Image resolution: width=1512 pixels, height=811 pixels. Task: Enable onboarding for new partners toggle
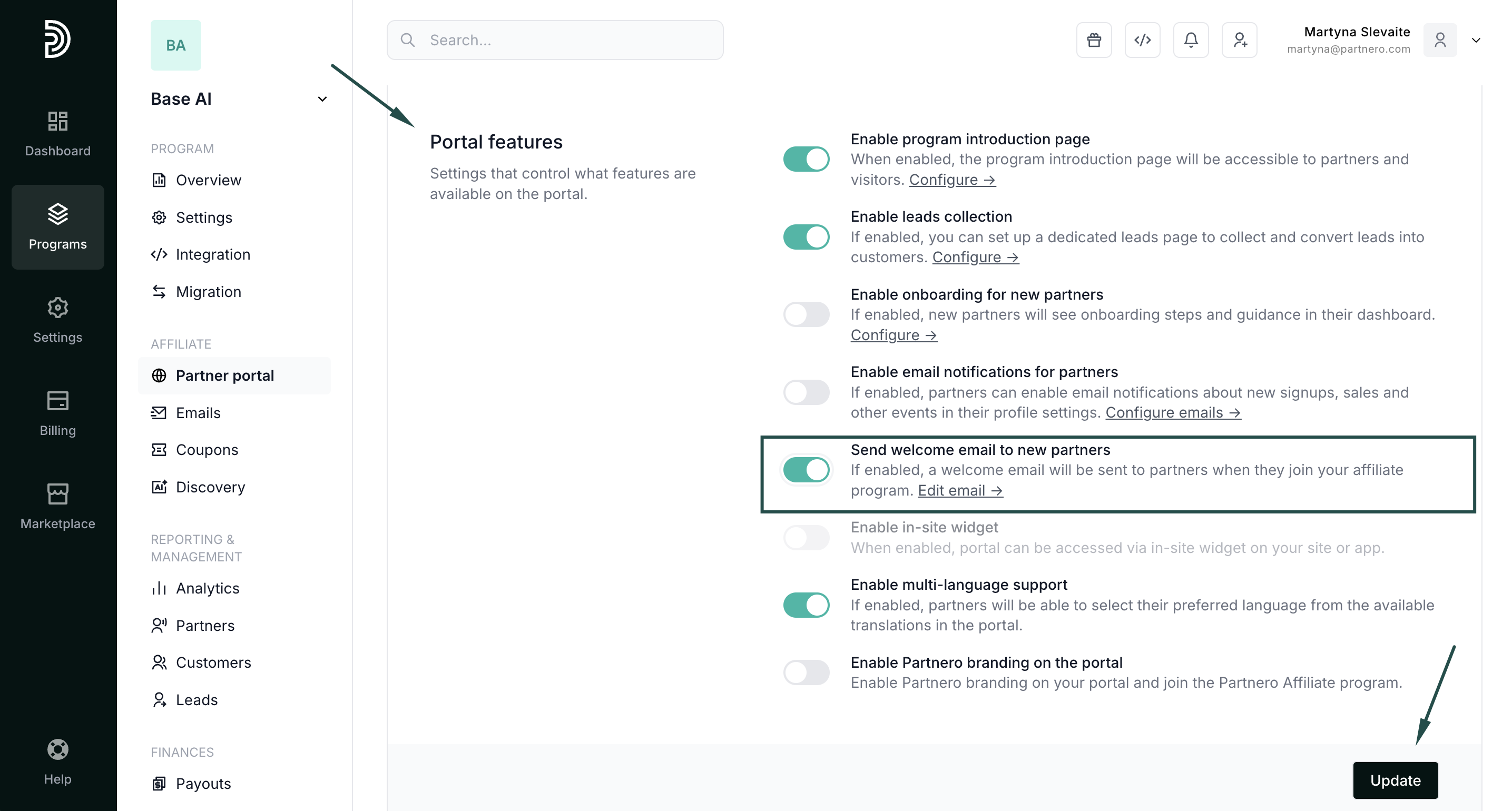point(806,314)
